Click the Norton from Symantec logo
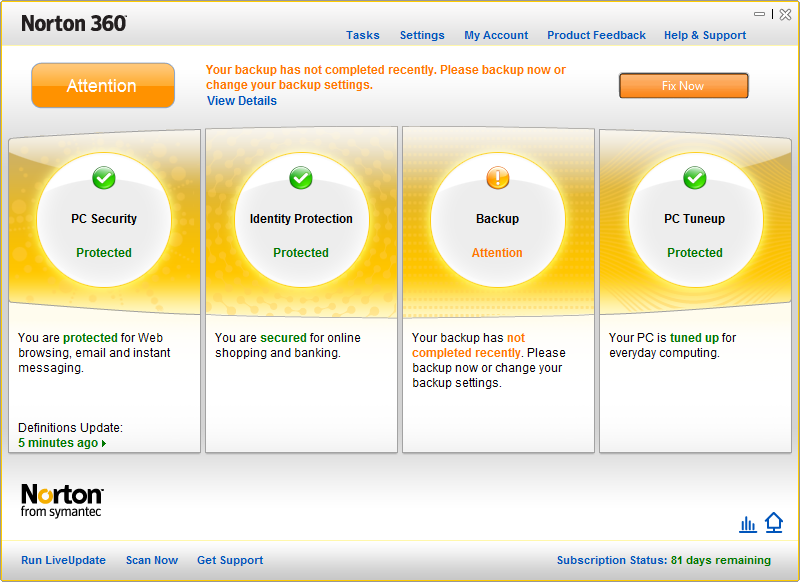Viewport: 800px width, 582px height. pos(62,500)
